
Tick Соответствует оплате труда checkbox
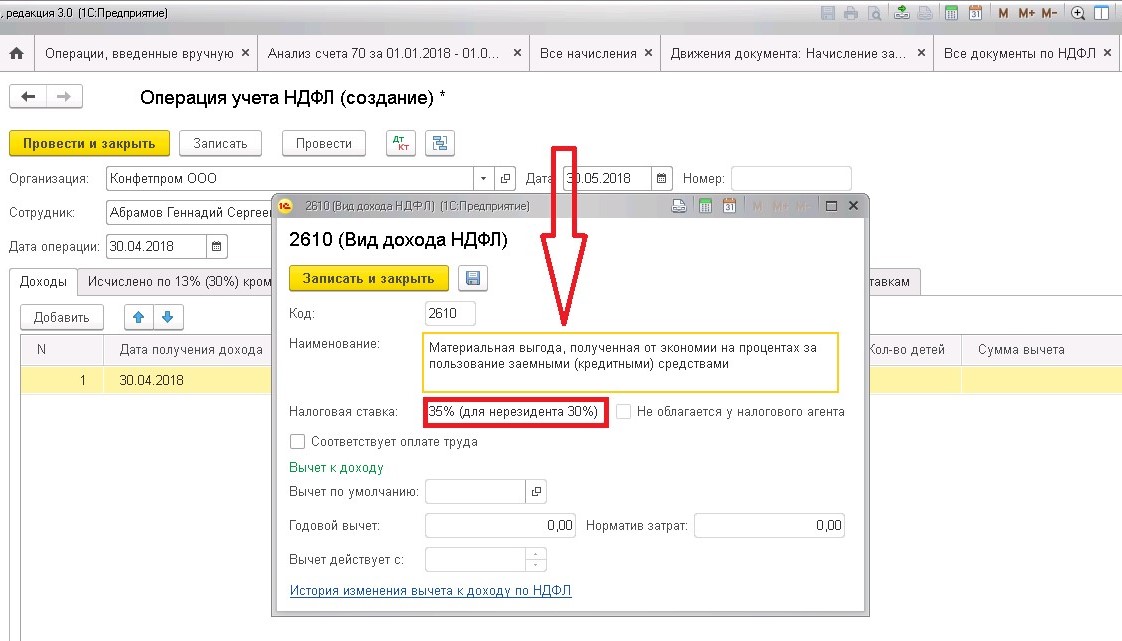(x=297, y=441)
